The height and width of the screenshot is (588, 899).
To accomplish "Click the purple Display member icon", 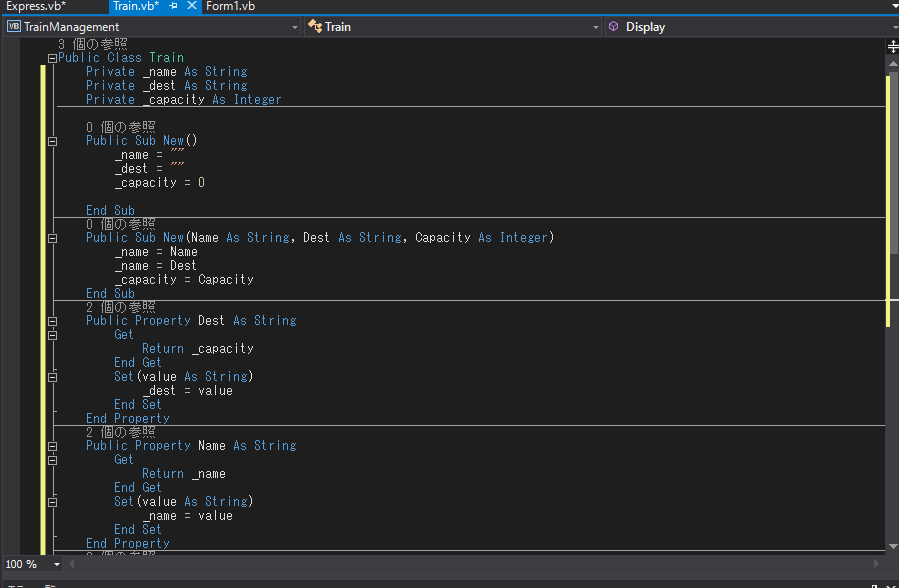I will (x=614, y=27).
